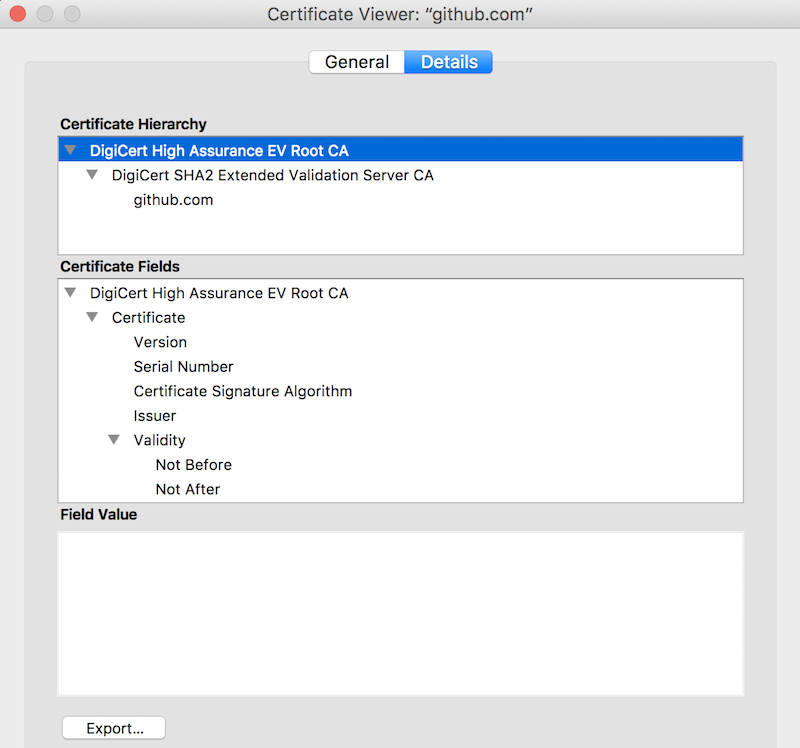Collapse the Certificate node disclosure triangle
800x748 pixels.
click(x=92, y=317)
